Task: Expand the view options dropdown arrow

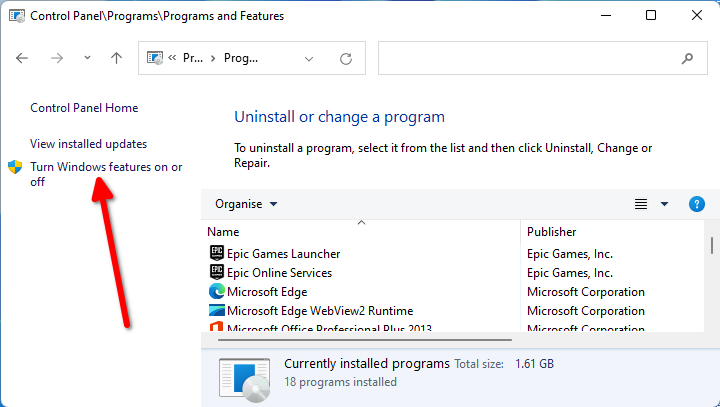Action: coord(664,204)
